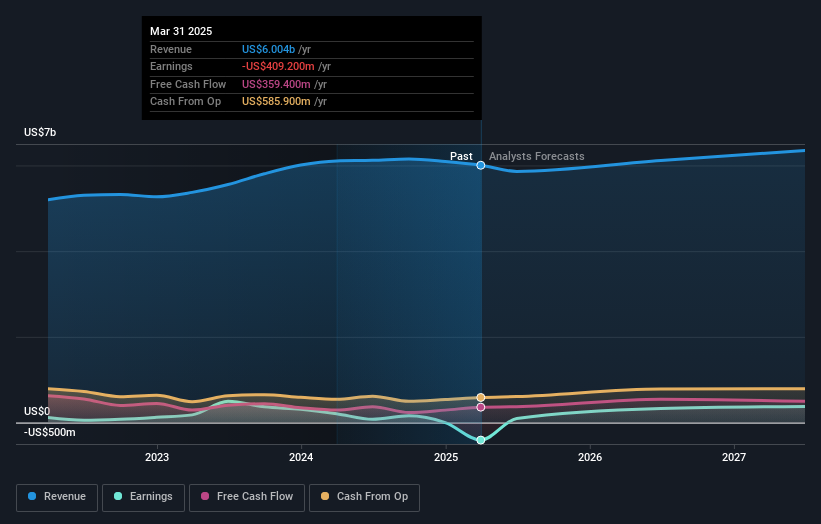
Task: Select the 2024 x-axis label
Action: (x=301, y=457)
